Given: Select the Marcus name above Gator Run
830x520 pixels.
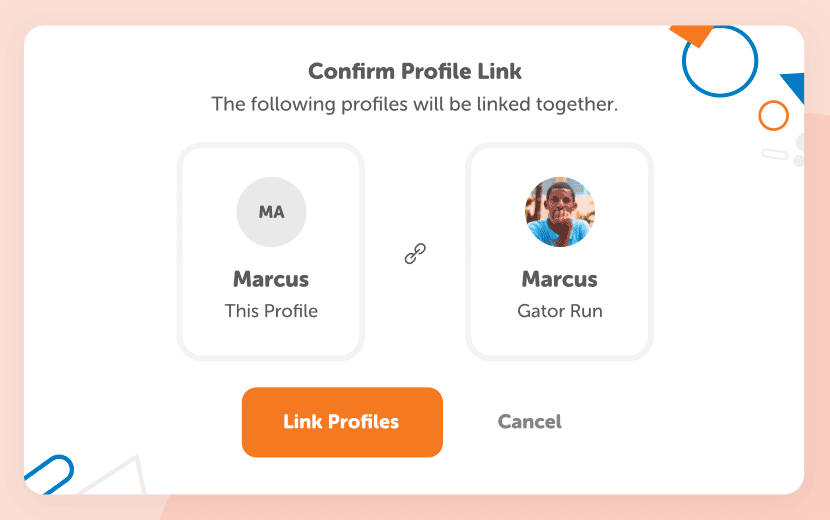Looking at the screenshot, I should [560, 279].
